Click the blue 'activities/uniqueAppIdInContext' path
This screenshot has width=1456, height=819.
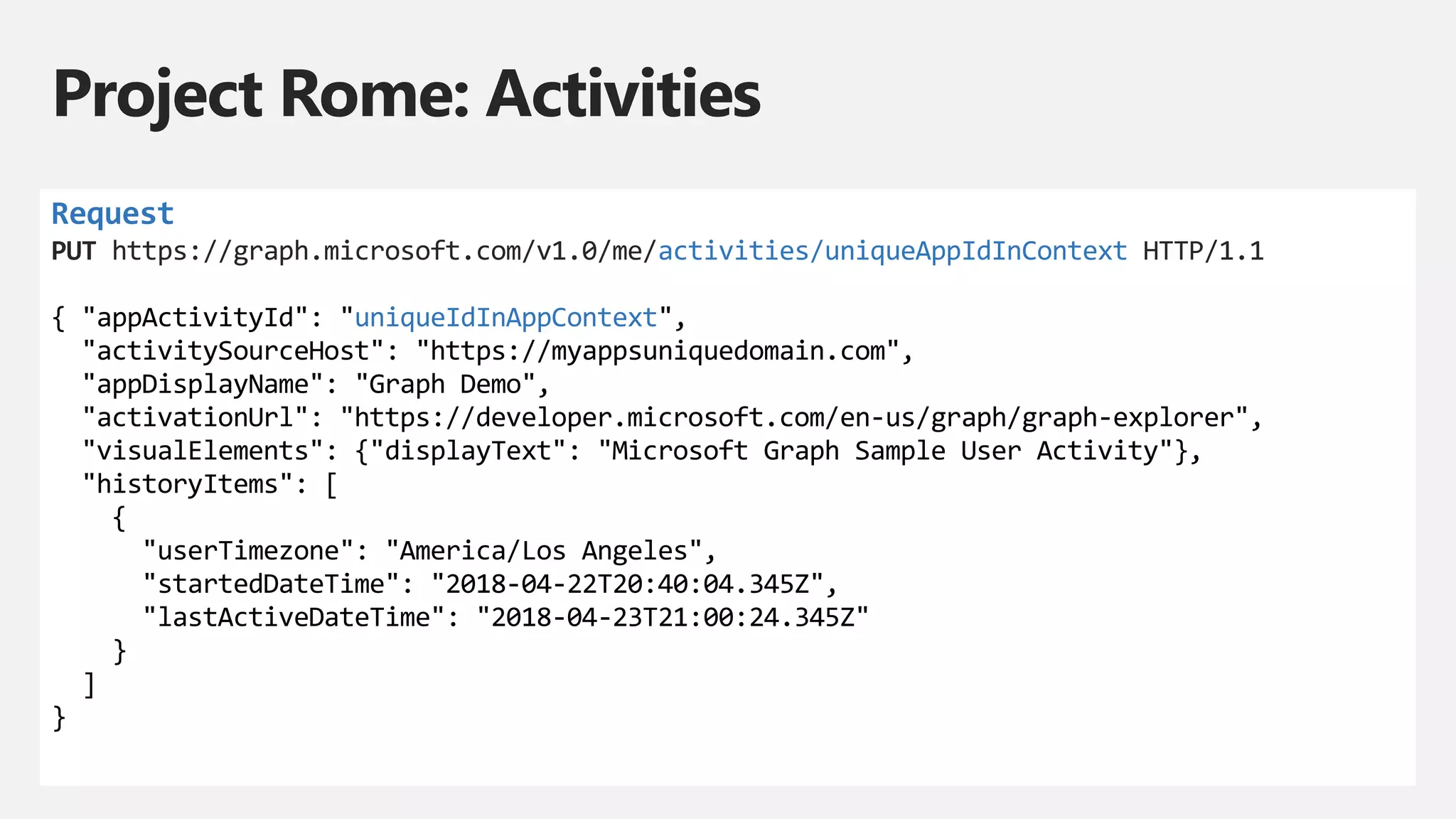pyautogui.click(x=892, y=252)
